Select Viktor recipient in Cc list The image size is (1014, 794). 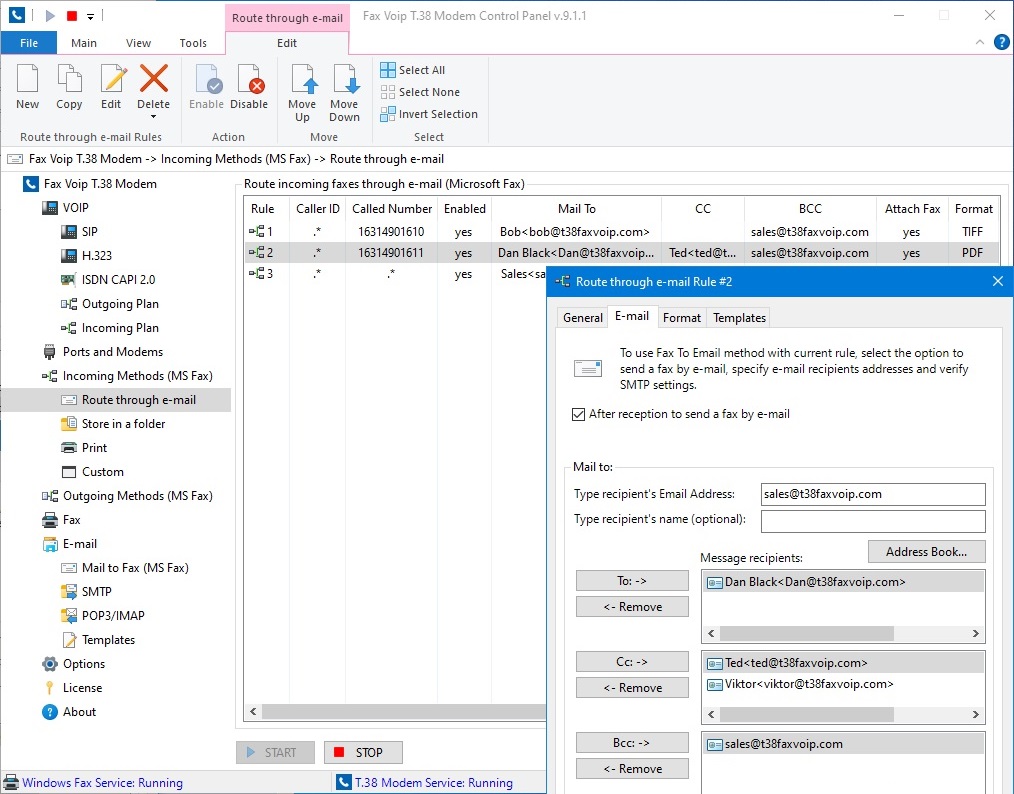tap(843, 684)
